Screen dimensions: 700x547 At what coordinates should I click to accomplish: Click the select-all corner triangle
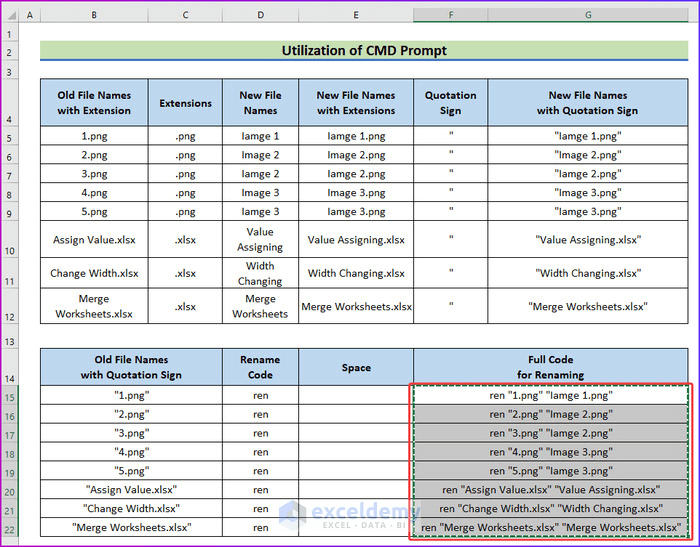[x=11, y=15]
